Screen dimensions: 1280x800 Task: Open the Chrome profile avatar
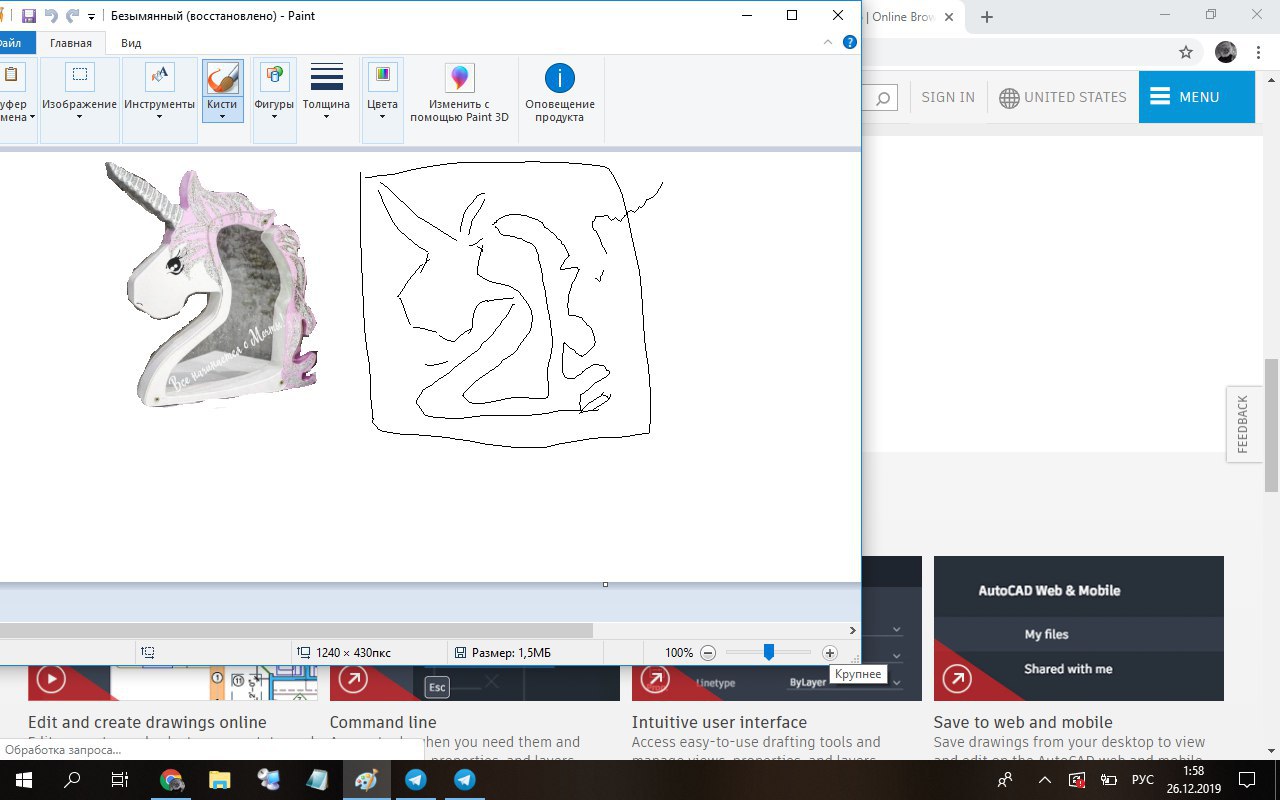click(1225, 52)
